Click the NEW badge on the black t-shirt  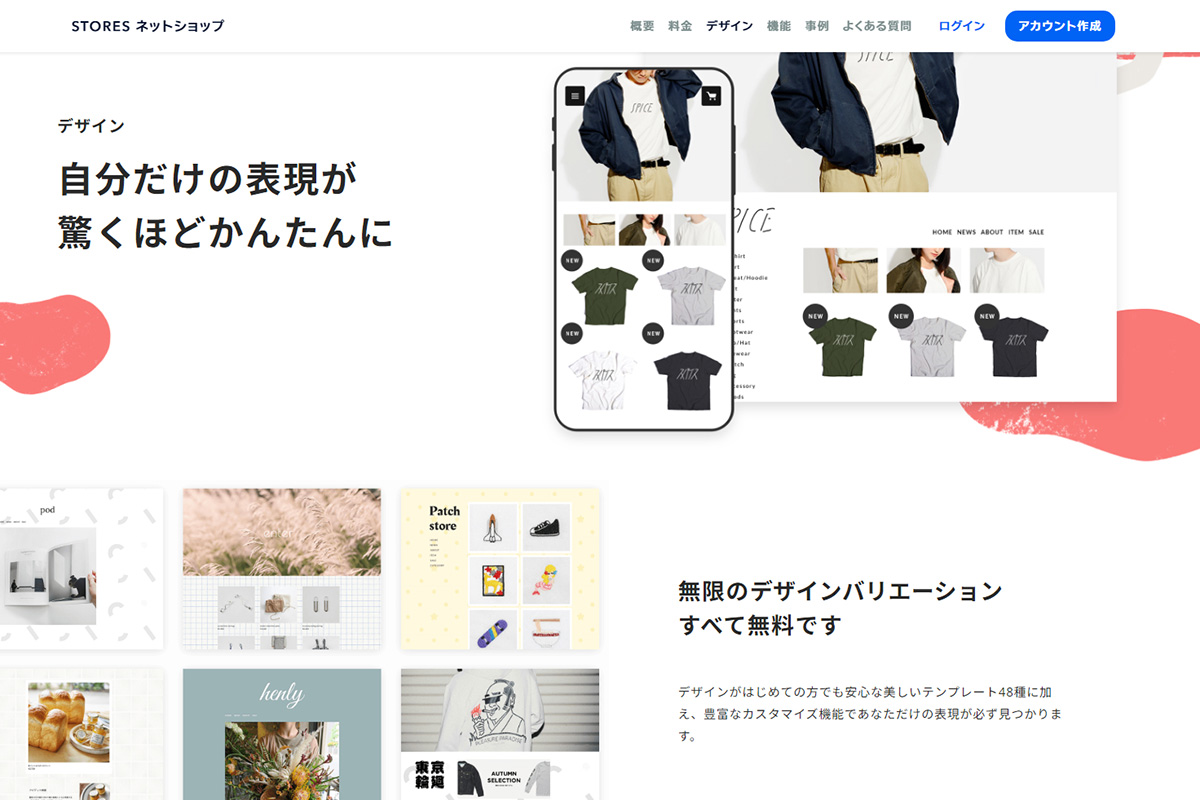tap(988, 316)
